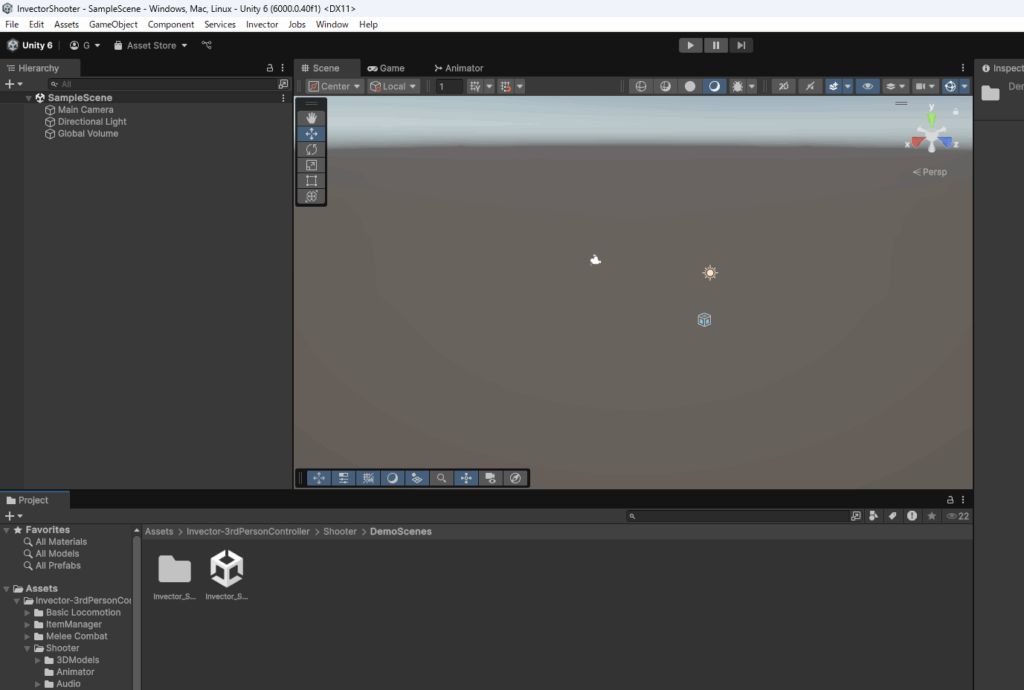Click the Project panel search field

point(738,516)
